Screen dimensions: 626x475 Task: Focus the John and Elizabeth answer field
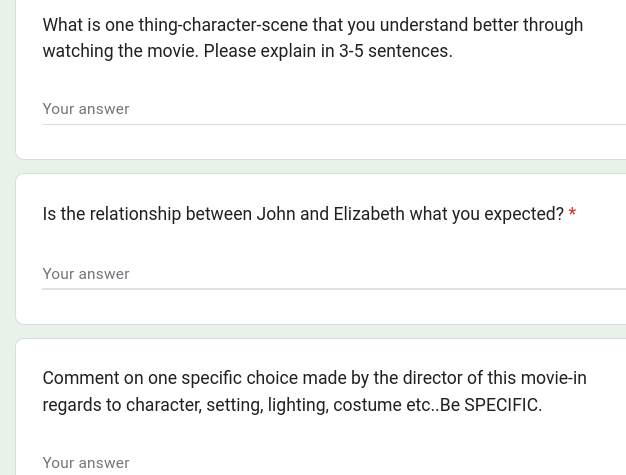point(334,274)
